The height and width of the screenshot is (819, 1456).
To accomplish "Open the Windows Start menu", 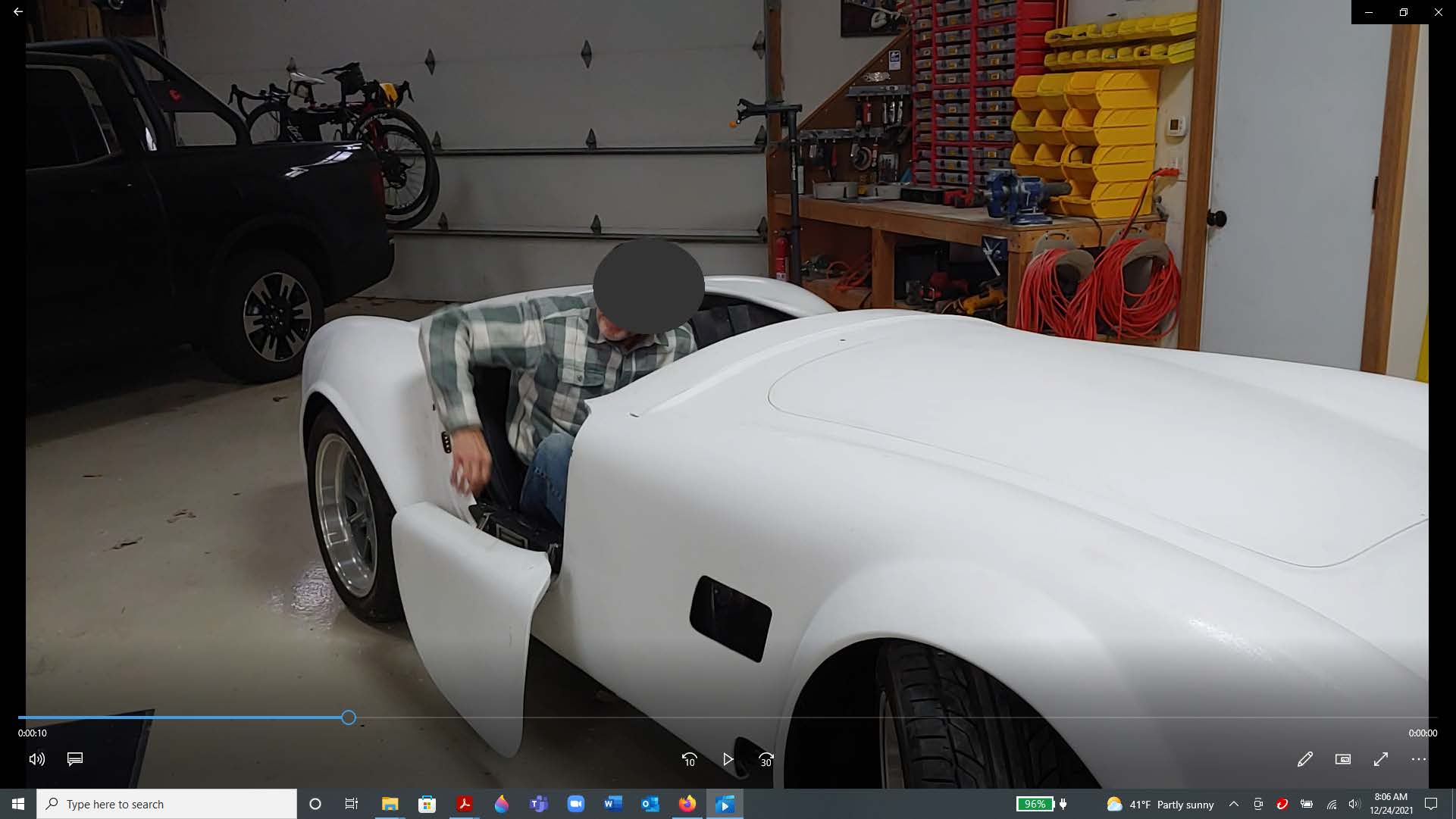I will [x=18, y=804].
